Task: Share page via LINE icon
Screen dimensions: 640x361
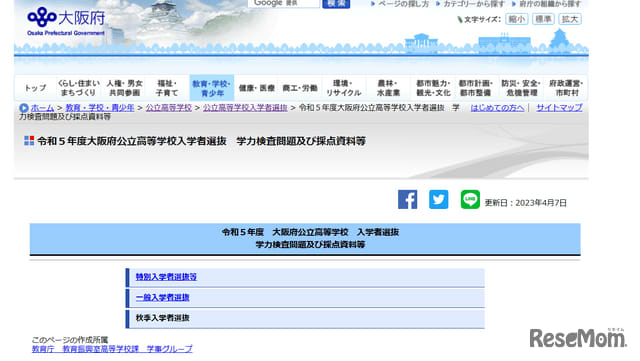Action: [470, 199]
